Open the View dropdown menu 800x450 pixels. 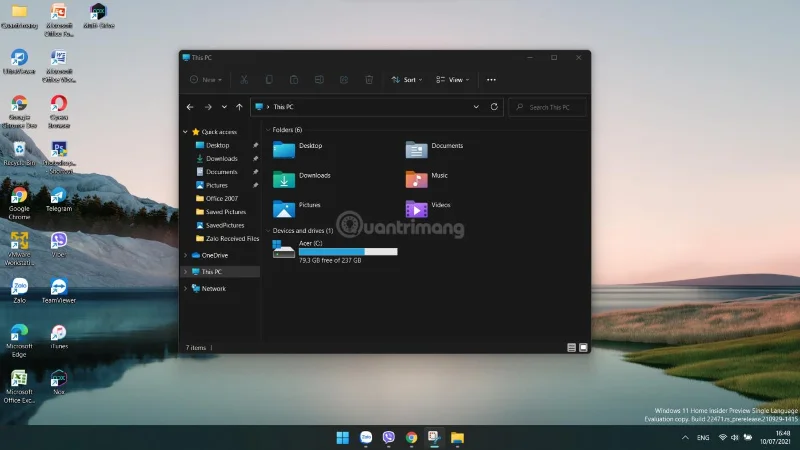(x=453, y=80)
